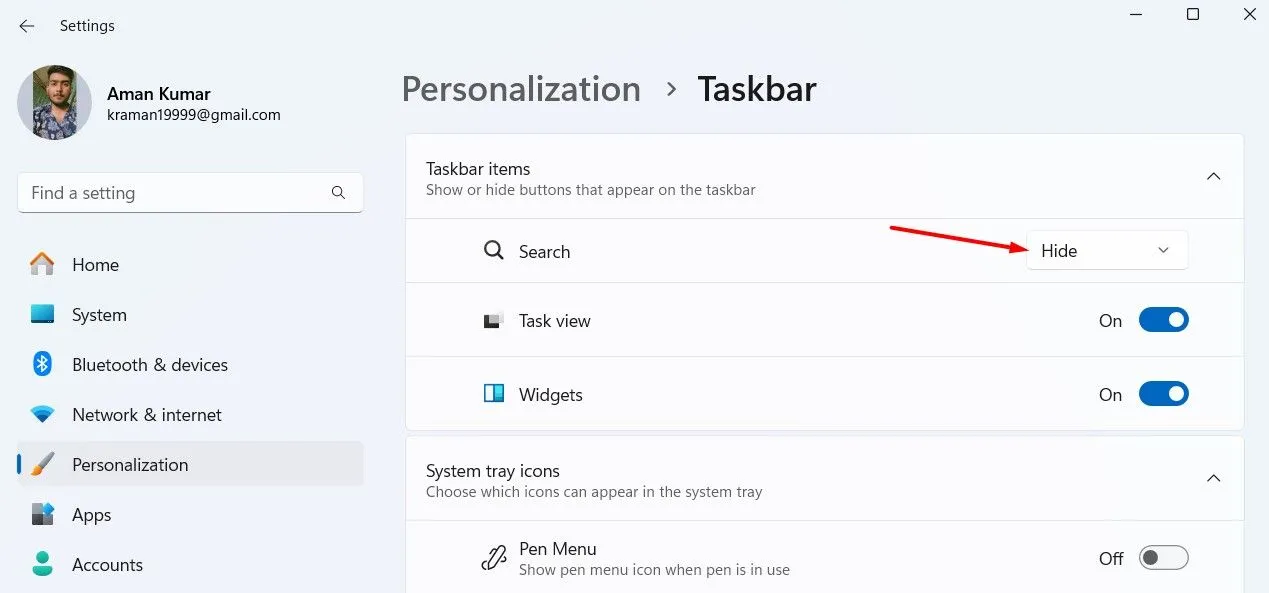Click the System monitor icon
This screenshot has width=1269, height=593.
[42, 315]
